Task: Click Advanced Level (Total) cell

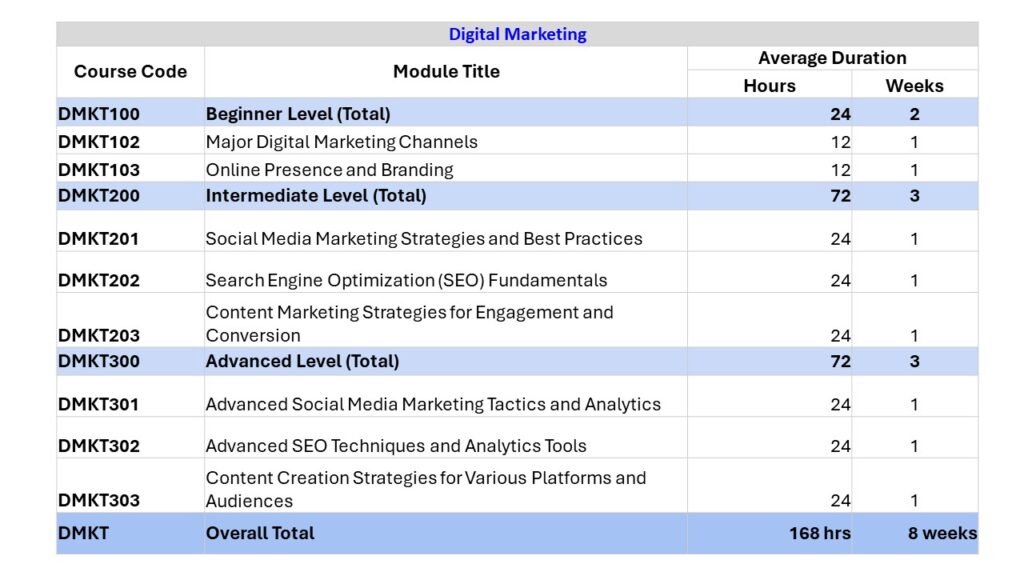Action: click(x=302, y=361)
